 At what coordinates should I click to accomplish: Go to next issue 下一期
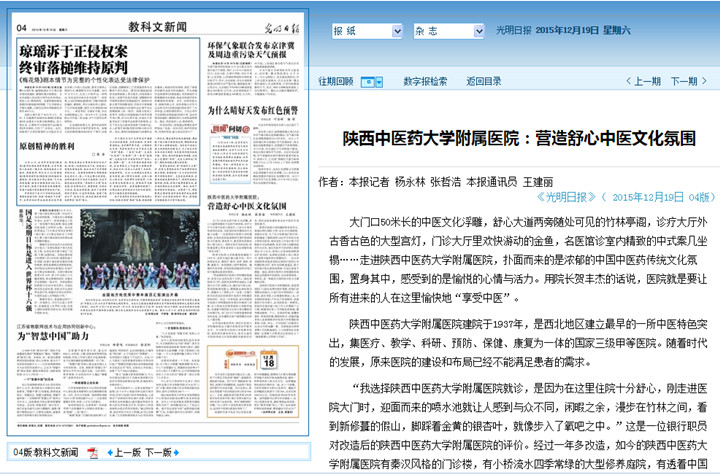(x=689, y=81)
